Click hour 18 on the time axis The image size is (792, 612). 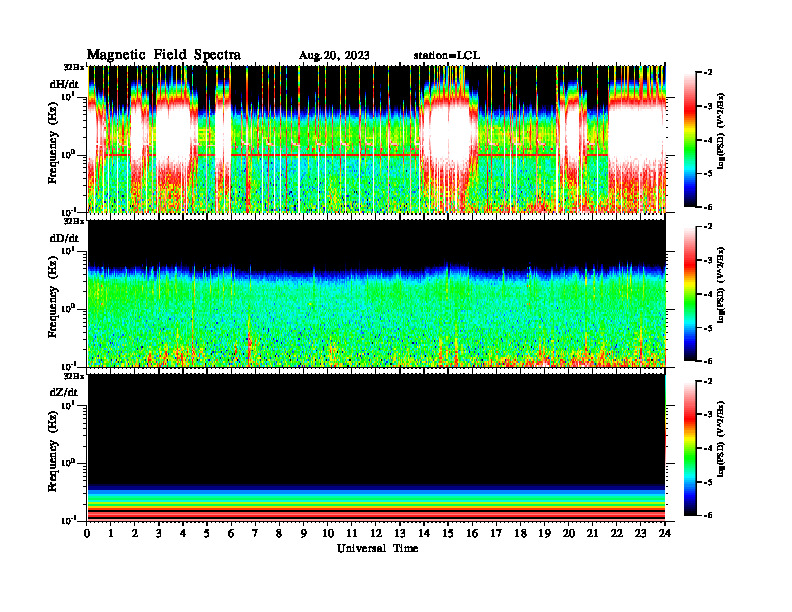[x=520, y=533]
